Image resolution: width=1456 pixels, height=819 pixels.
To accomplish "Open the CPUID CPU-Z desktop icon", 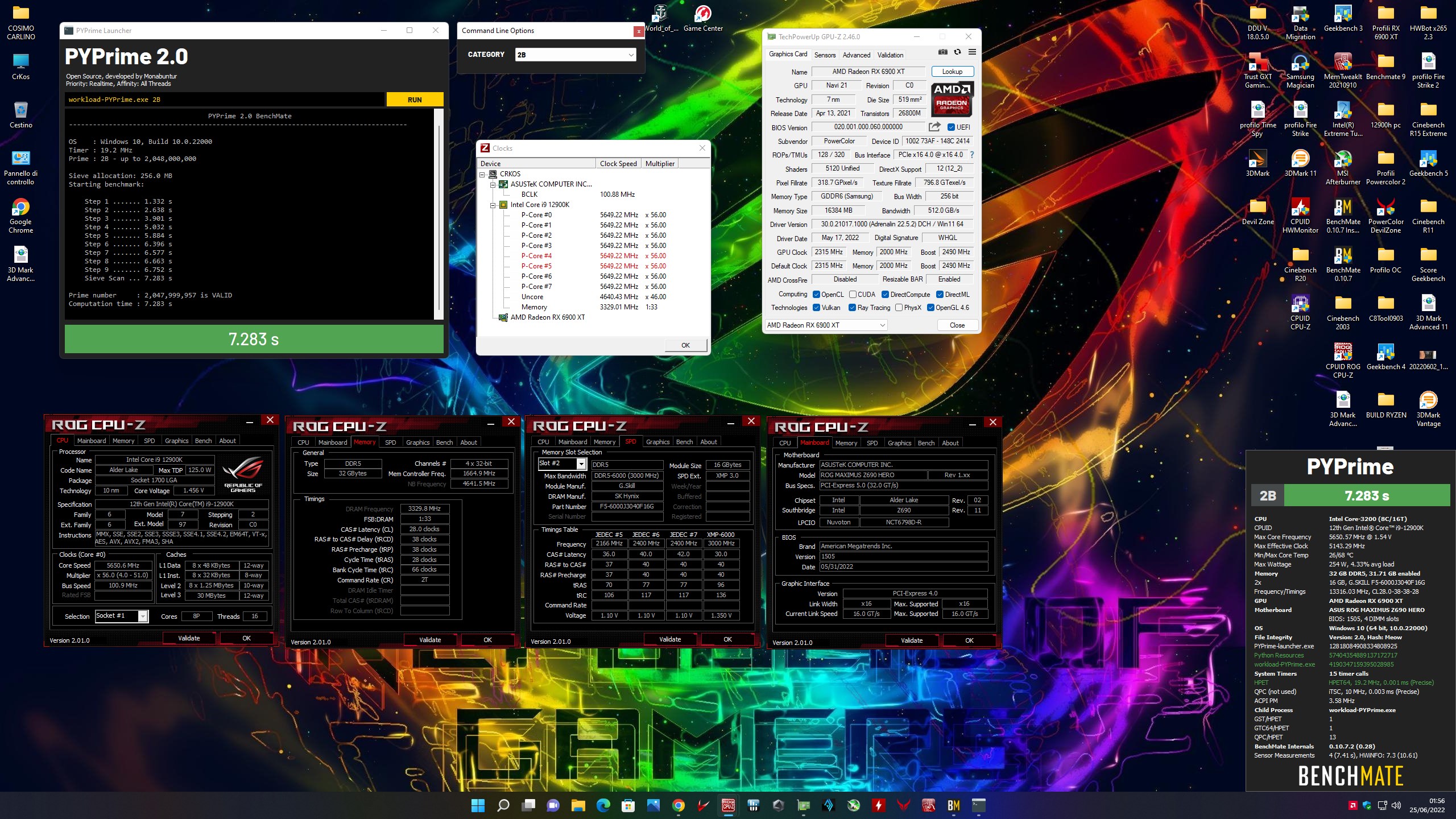I will [x=1300, y=313].
